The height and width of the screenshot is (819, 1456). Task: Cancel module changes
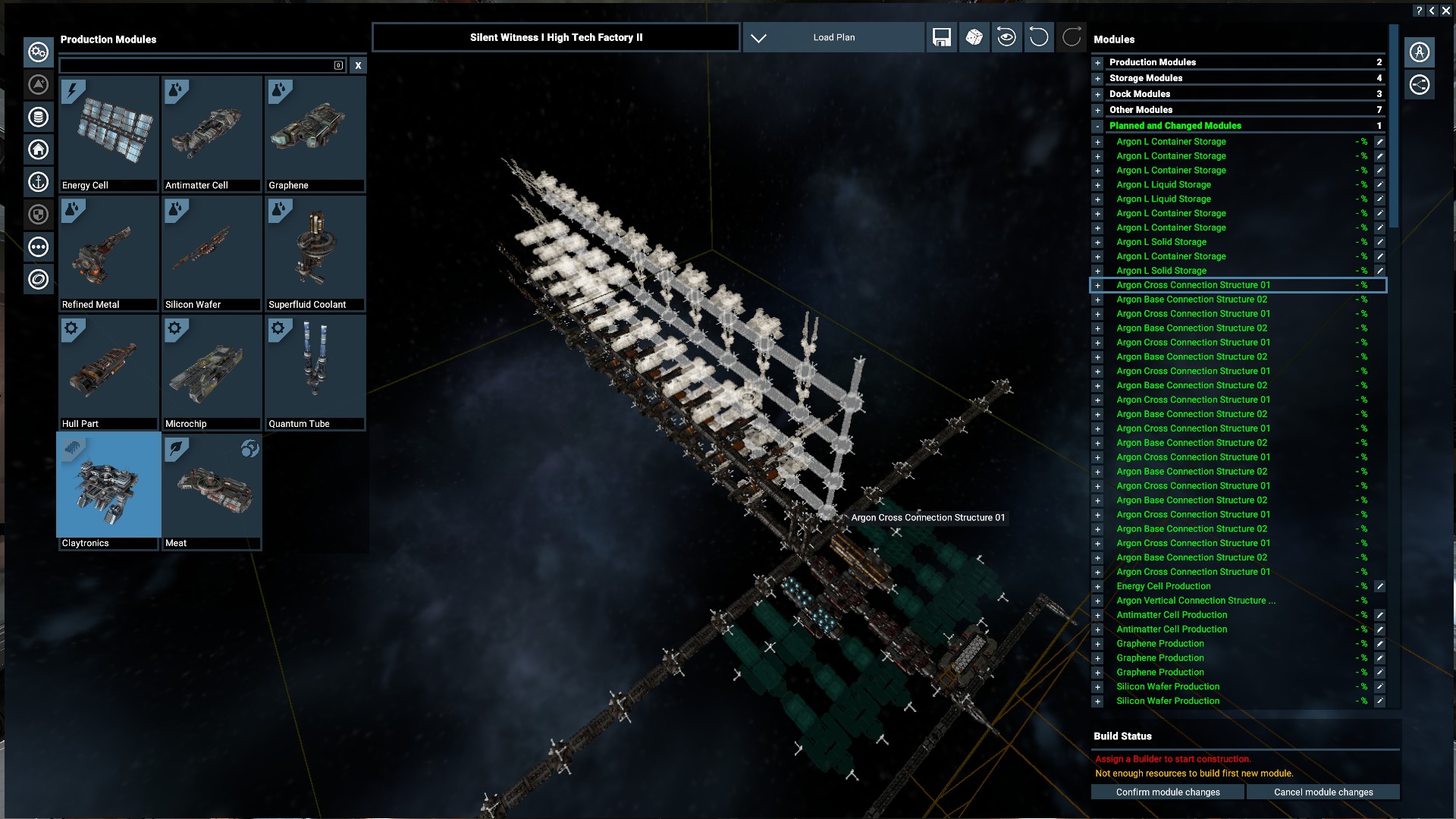[1323, 792]
